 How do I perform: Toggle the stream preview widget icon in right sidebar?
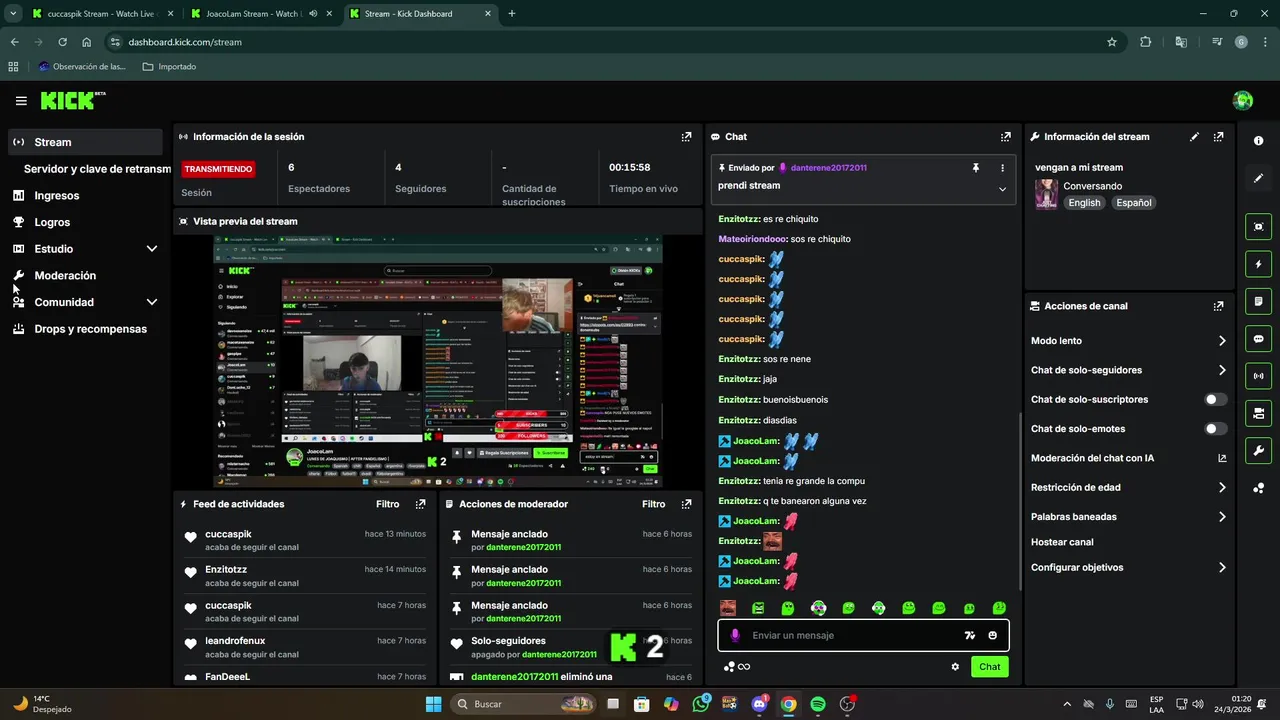pos(1258,227)
